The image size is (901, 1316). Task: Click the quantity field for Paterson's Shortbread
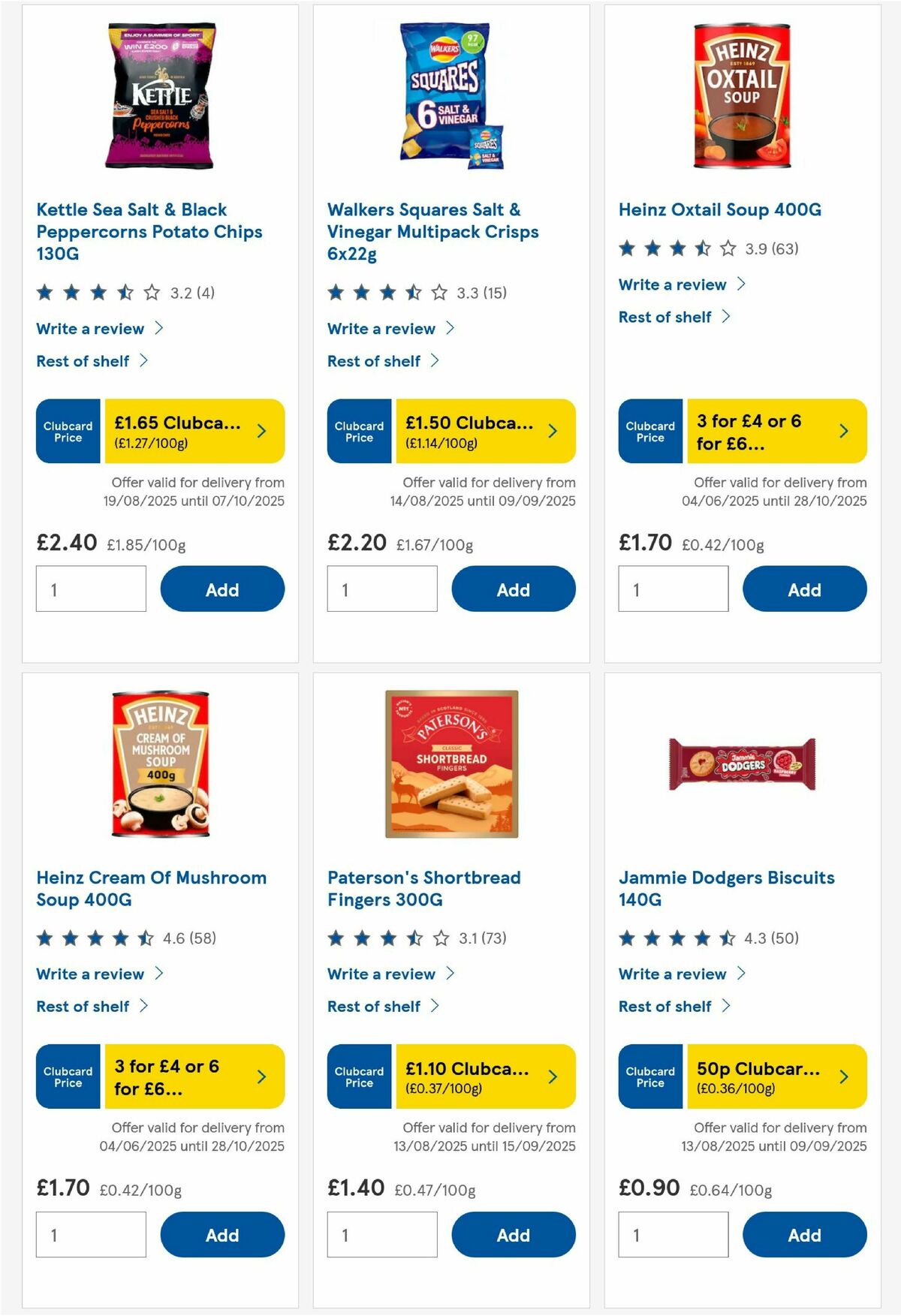click(x=382, y=1234)
